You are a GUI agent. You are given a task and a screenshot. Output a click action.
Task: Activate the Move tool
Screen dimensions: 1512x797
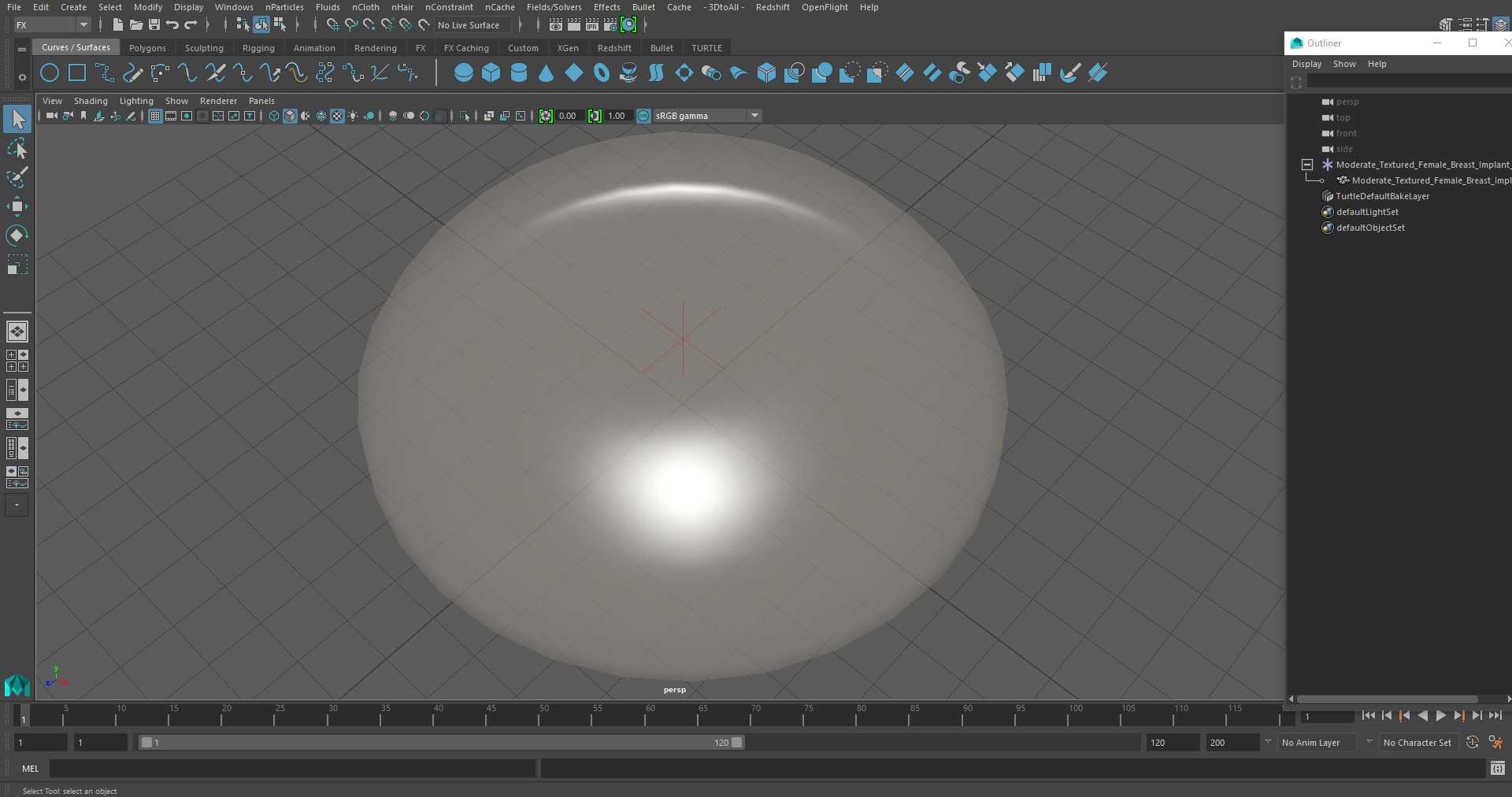[17, 207]
